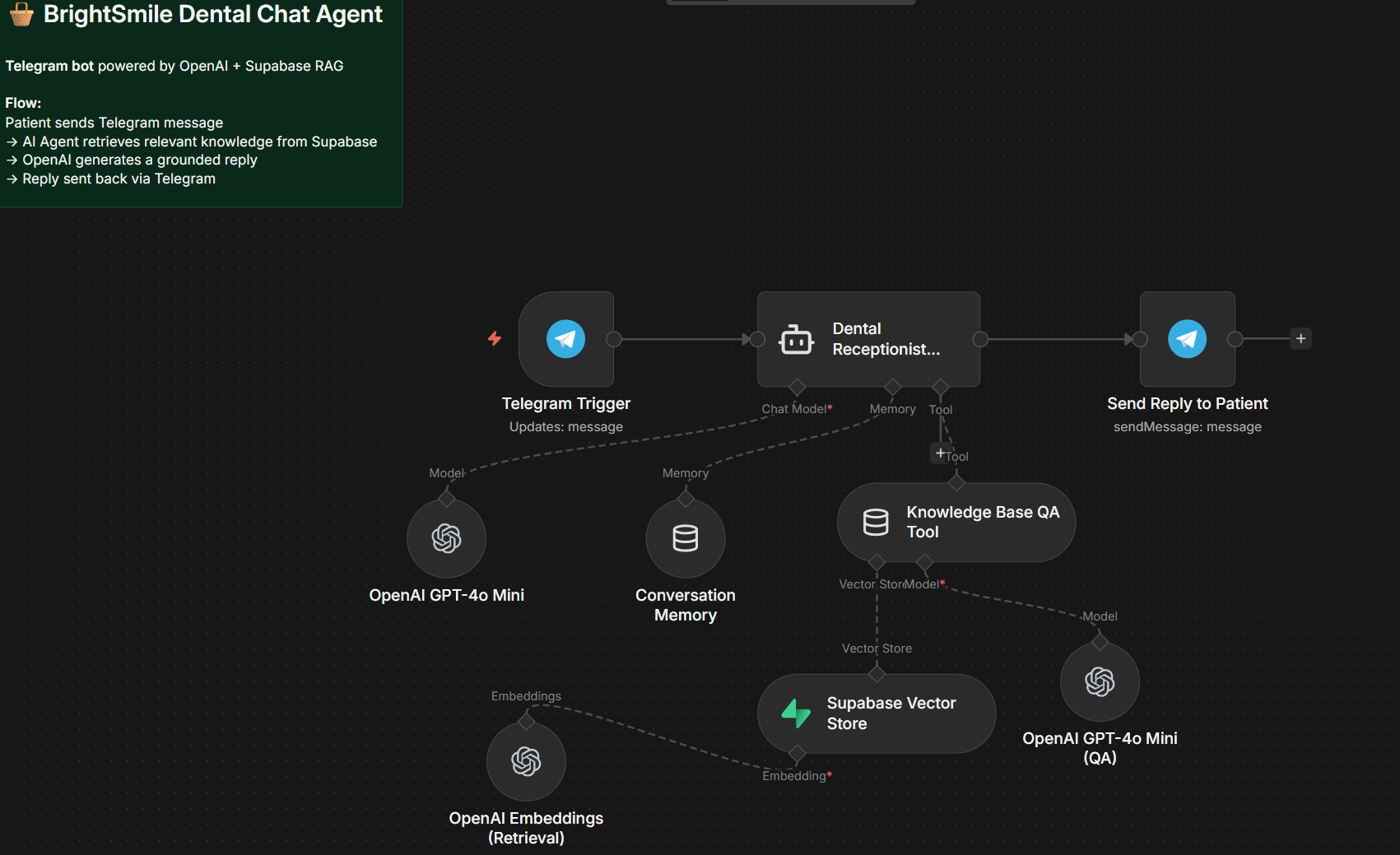1400x855 pixels.
Task: Click the diamond above OpenAI GPT-4o Mini (QA)
Action: pyautogui.click(x=1100, y=642)
